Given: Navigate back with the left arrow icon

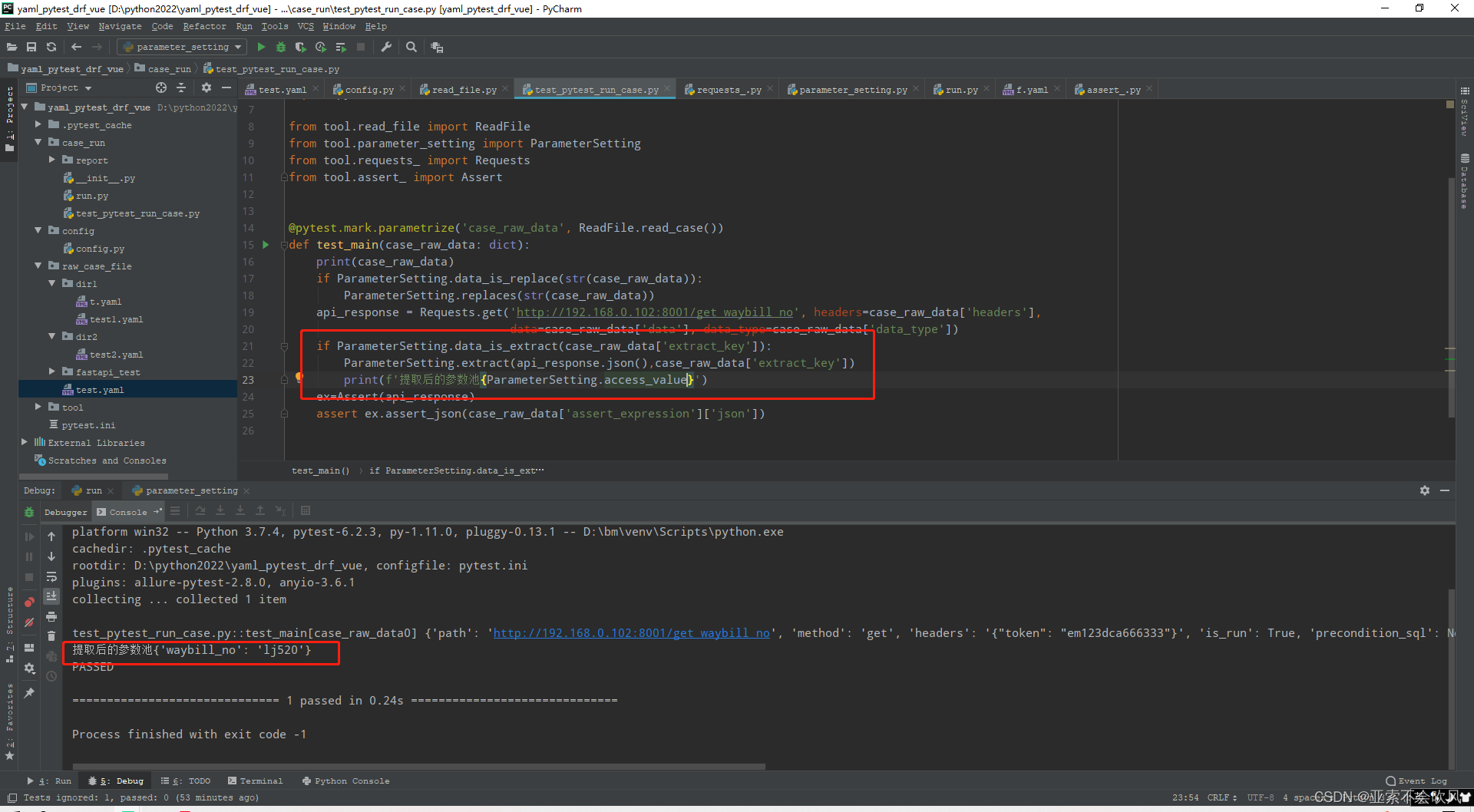Looking at the screenshot, I should tap(76, 47).
